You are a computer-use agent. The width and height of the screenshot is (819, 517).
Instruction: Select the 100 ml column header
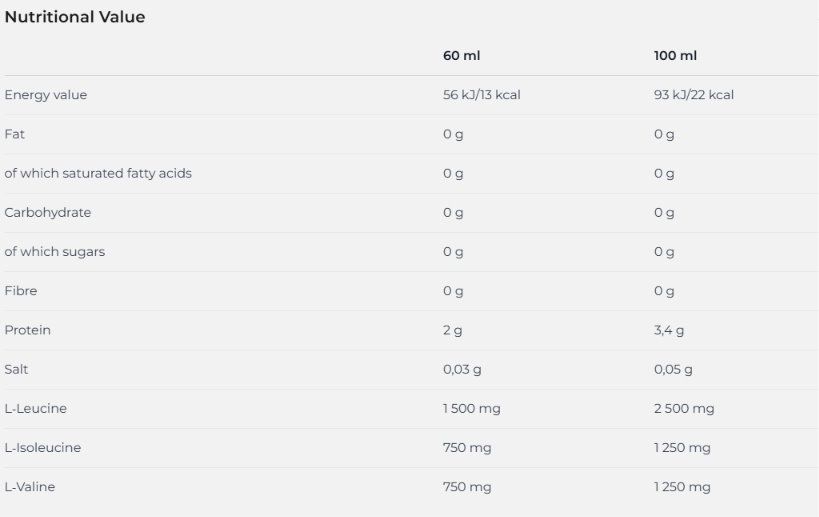click(x=675, y=55)
